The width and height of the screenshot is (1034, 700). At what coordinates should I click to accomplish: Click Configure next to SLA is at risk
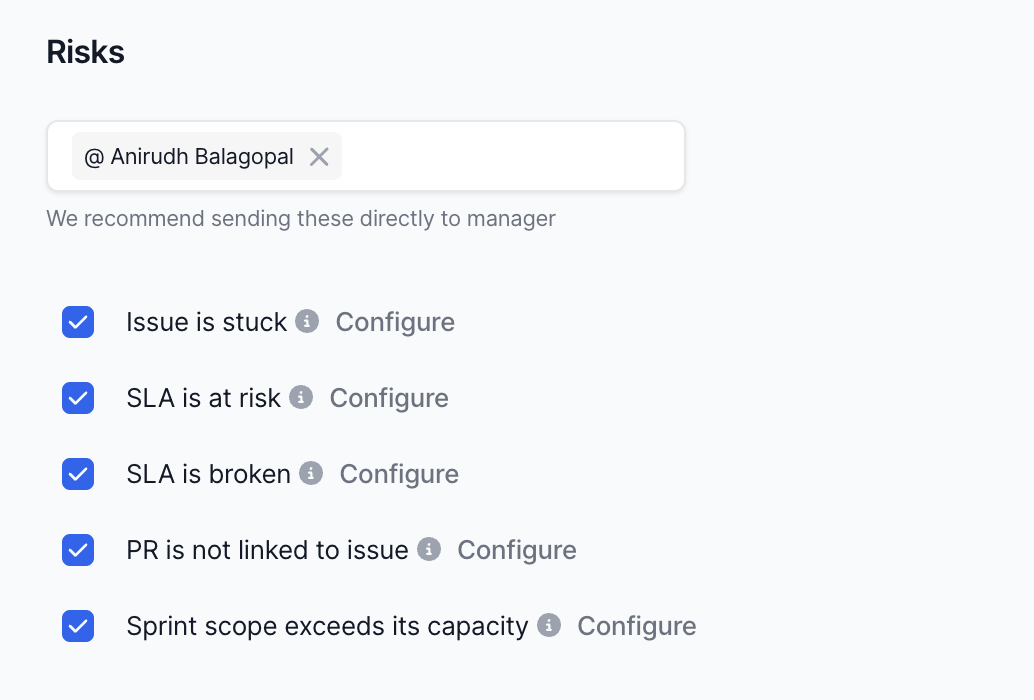tap(389, 398)
